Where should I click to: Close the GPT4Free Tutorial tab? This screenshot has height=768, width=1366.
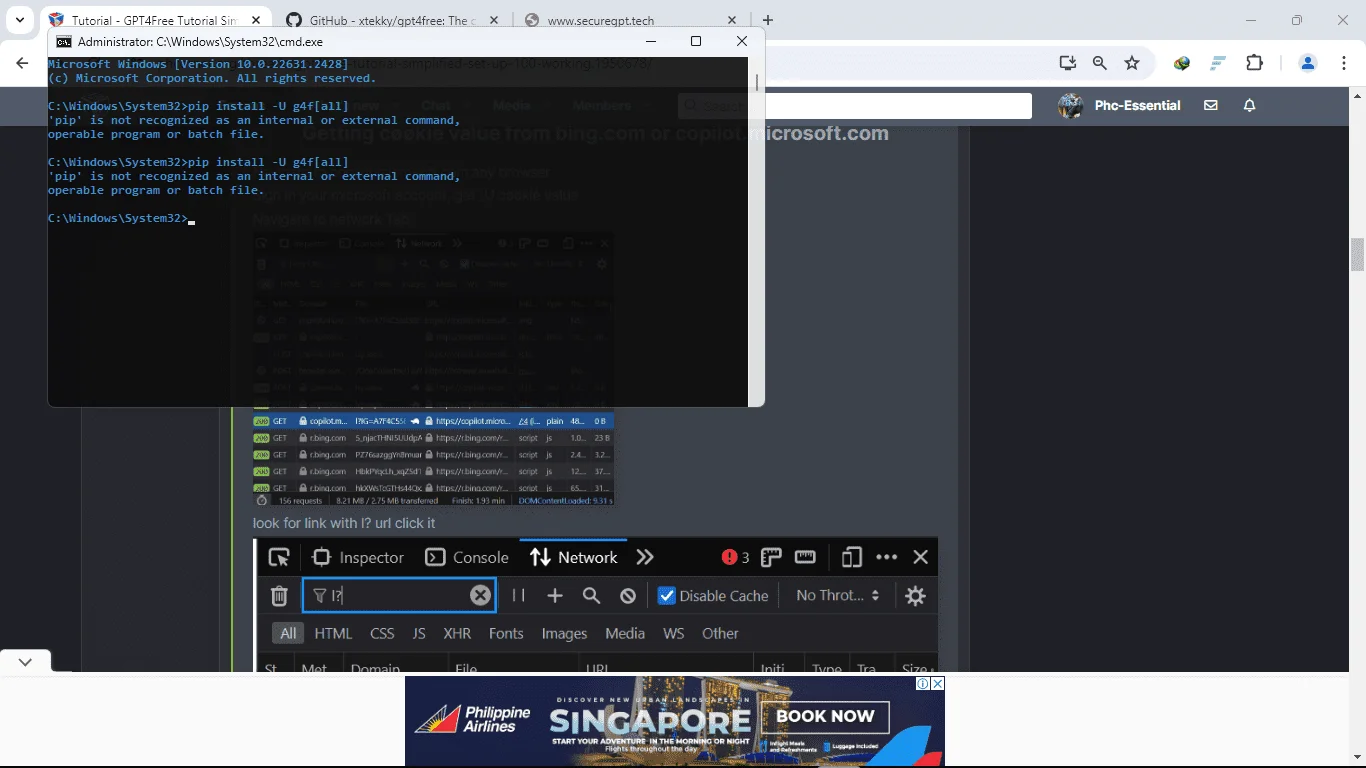(x=257, y=20)
